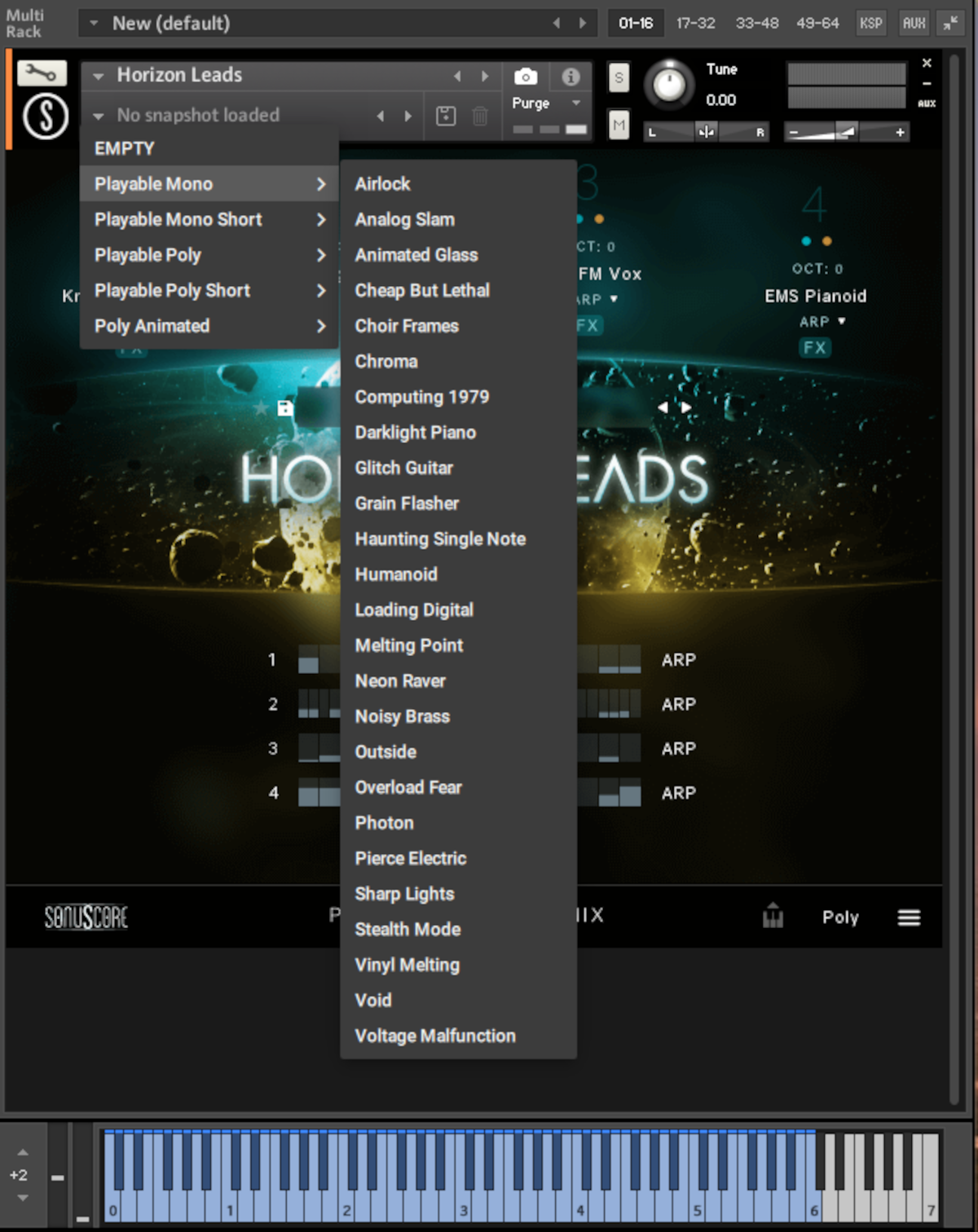Load Haunting Single Note preset
The height and width of the screenshot is (1232, 978).
458,539
